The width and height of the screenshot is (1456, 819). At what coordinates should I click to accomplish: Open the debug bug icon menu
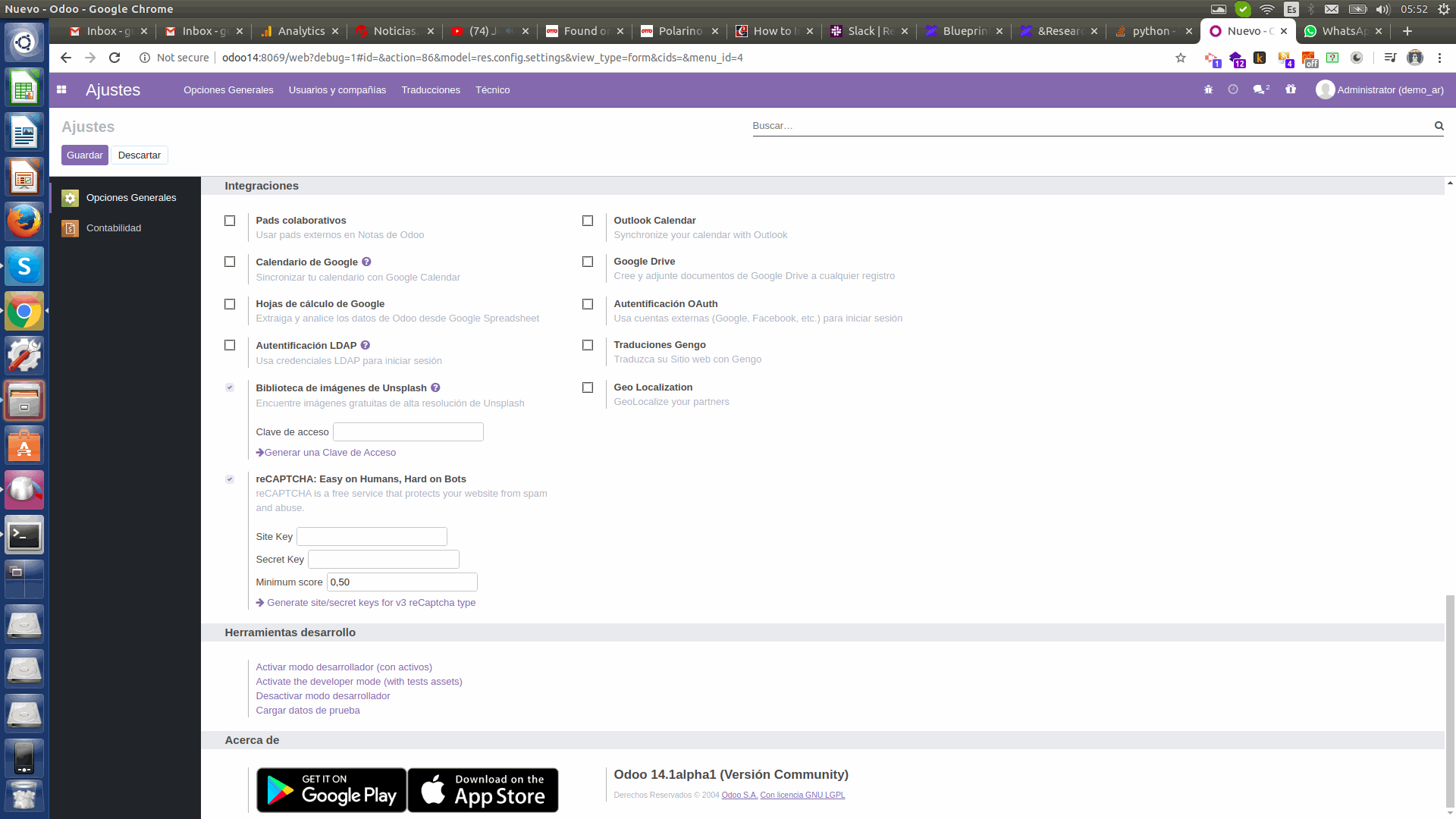(1209, 89)
